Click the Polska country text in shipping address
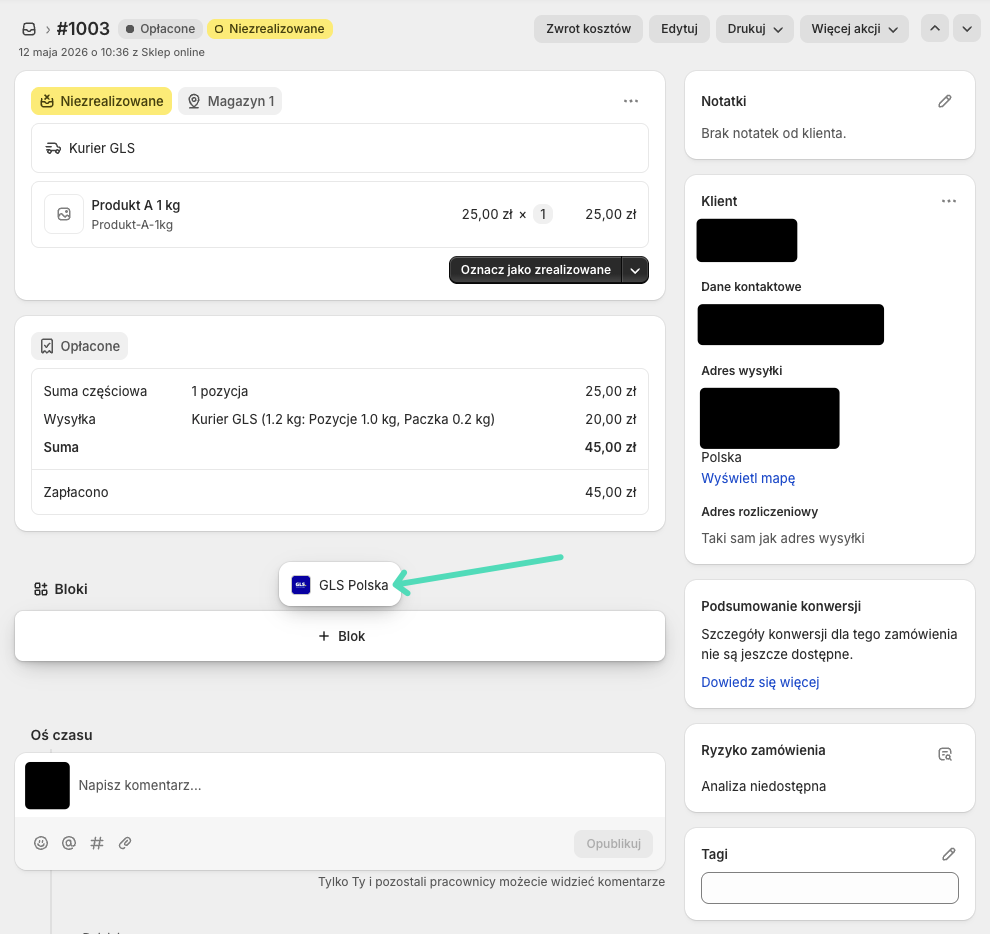The width and height of the screenshot is (990, 934). coord(721,457)
